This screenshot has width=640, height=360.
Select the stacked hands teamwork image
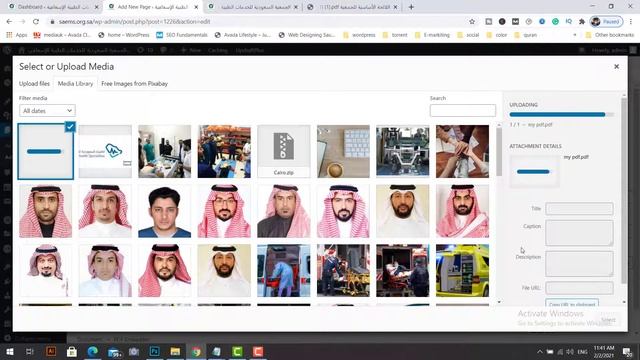coord(462,151)
